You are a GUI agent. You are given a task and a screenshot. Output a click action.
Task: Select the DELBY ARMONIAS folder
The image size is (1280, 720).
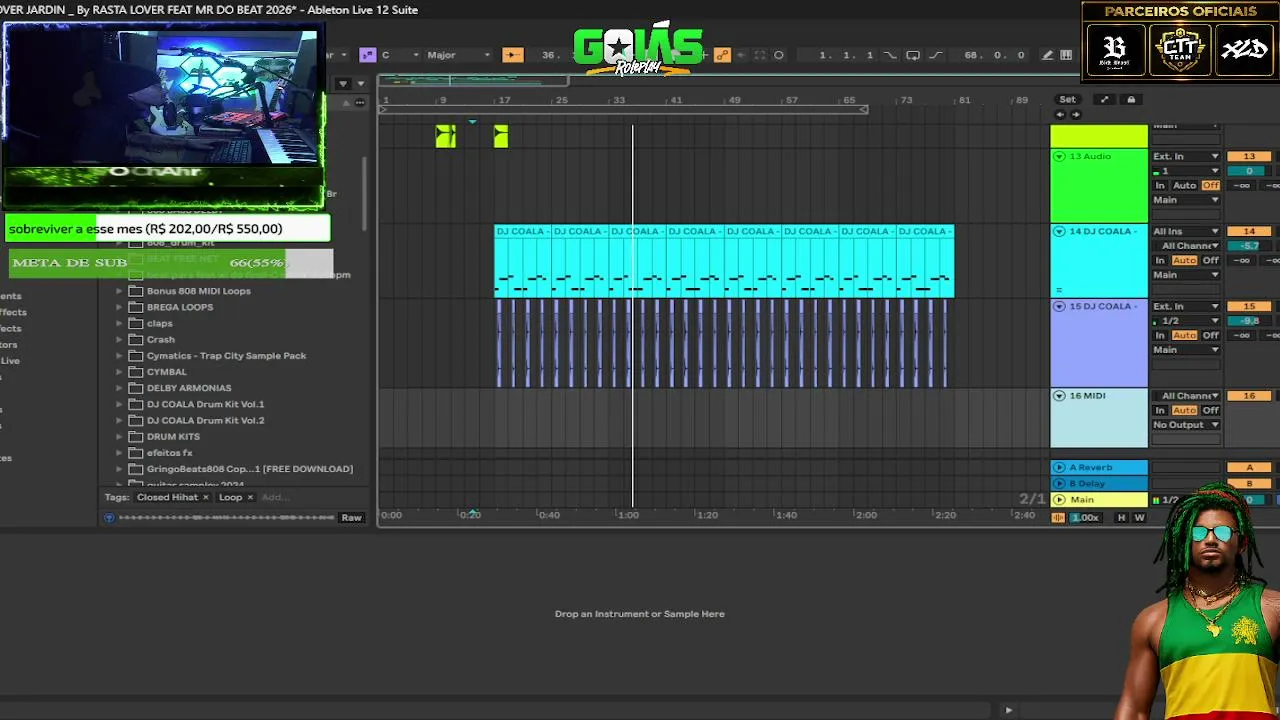pos(189,388)
